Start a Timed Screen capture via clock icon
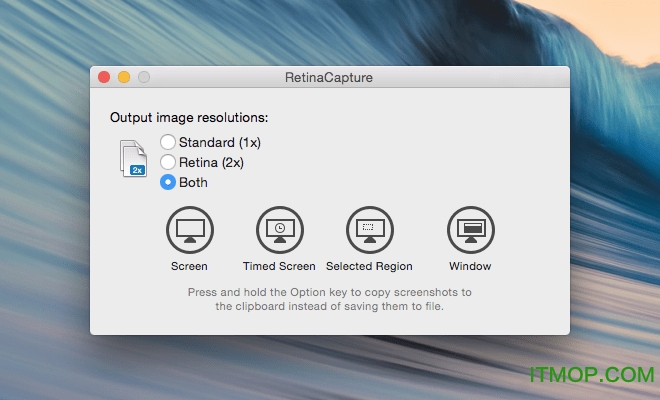 pyautogui.click(x=279, y=231)
